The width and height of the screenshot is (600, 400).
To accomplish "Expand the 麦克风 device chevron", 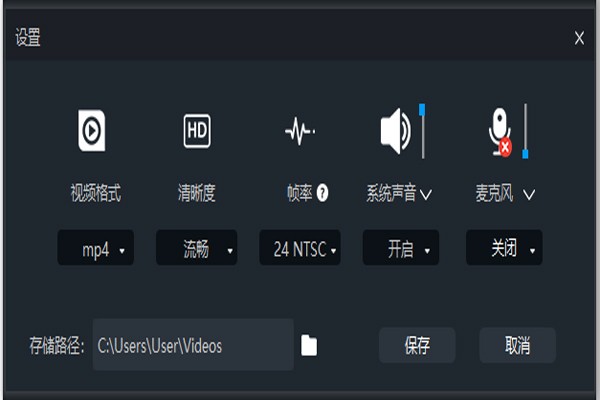I will tap(529, 195).
